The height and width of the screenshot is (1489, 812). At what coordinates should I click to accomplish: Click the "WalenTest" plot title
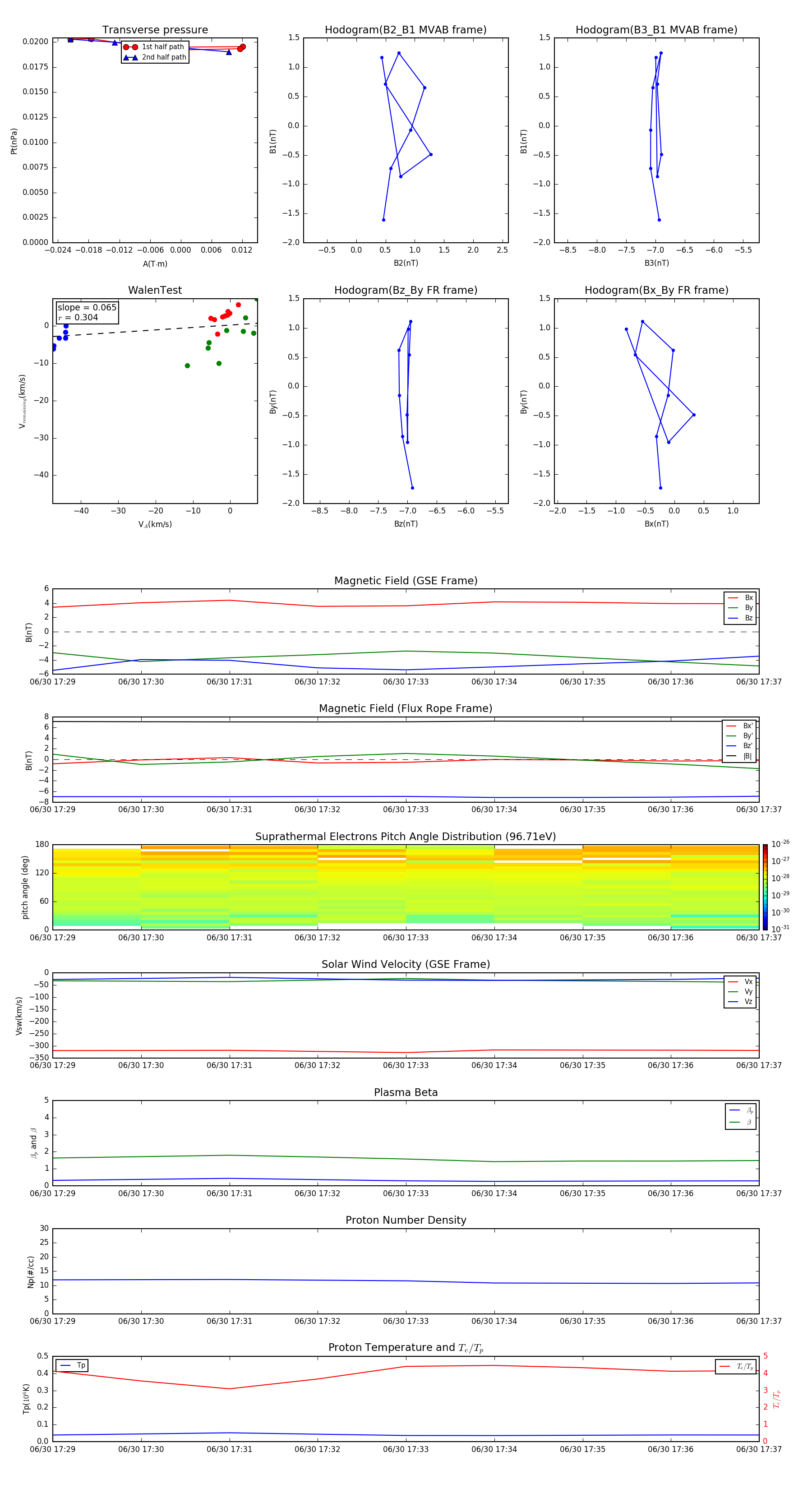(155, 290)
